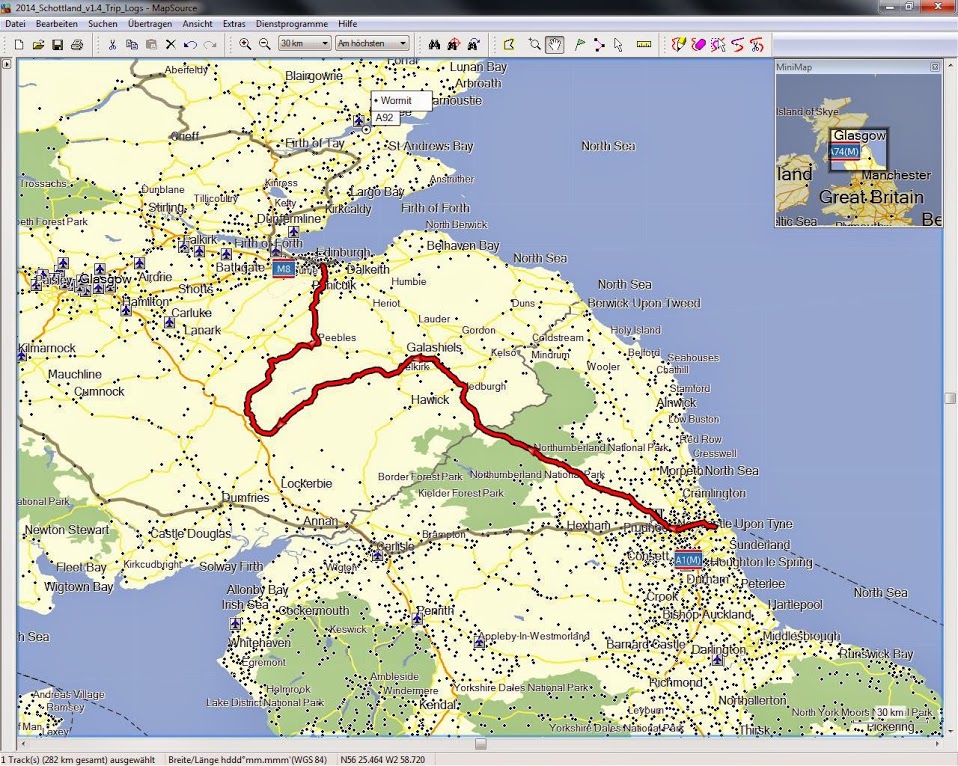The width and height of the screenshot is (958, 766).
Task: Select the track Eraser tool
Action: [698, 44]
